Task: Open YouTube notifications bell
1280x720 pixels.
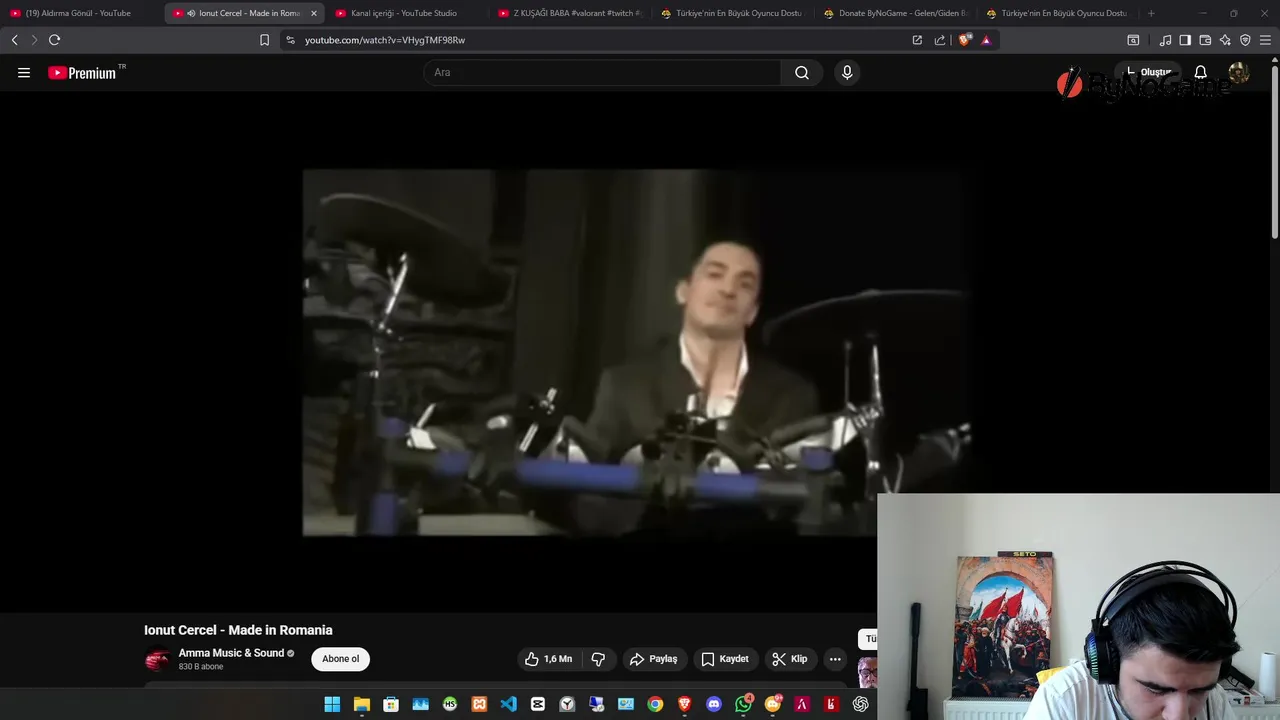Action: (x=1200, y=73)
